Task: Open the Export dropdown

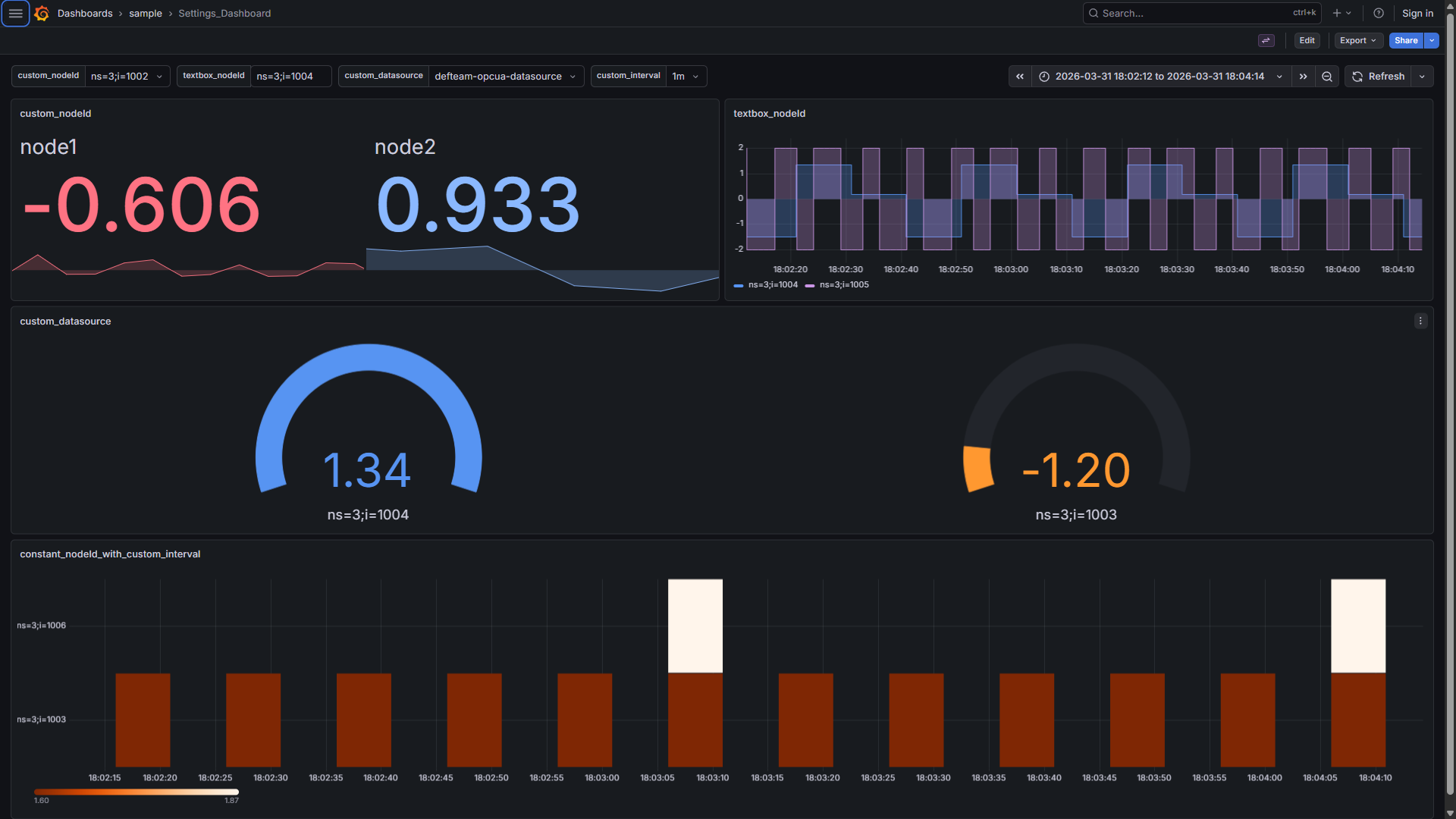Action: coord(1357,41)
